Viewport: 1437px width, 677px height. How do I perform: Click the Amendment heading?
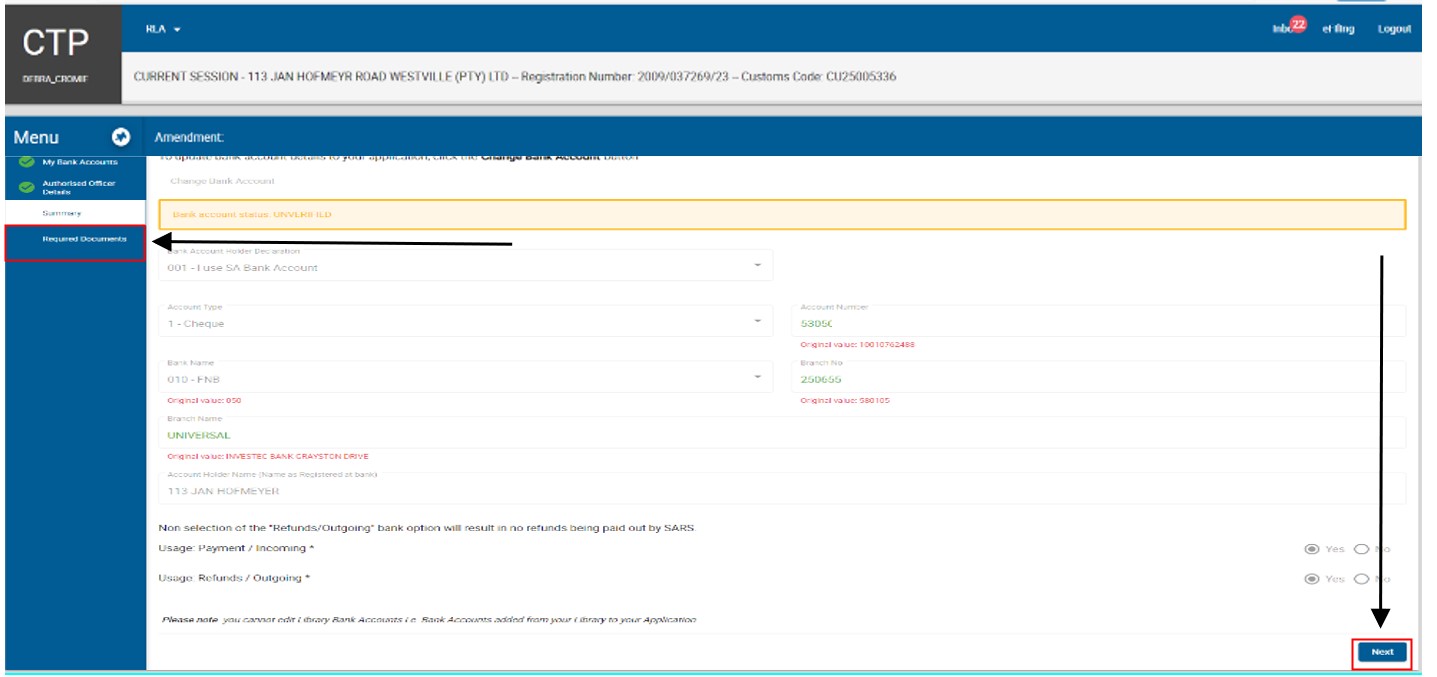[x=189, y=137]
